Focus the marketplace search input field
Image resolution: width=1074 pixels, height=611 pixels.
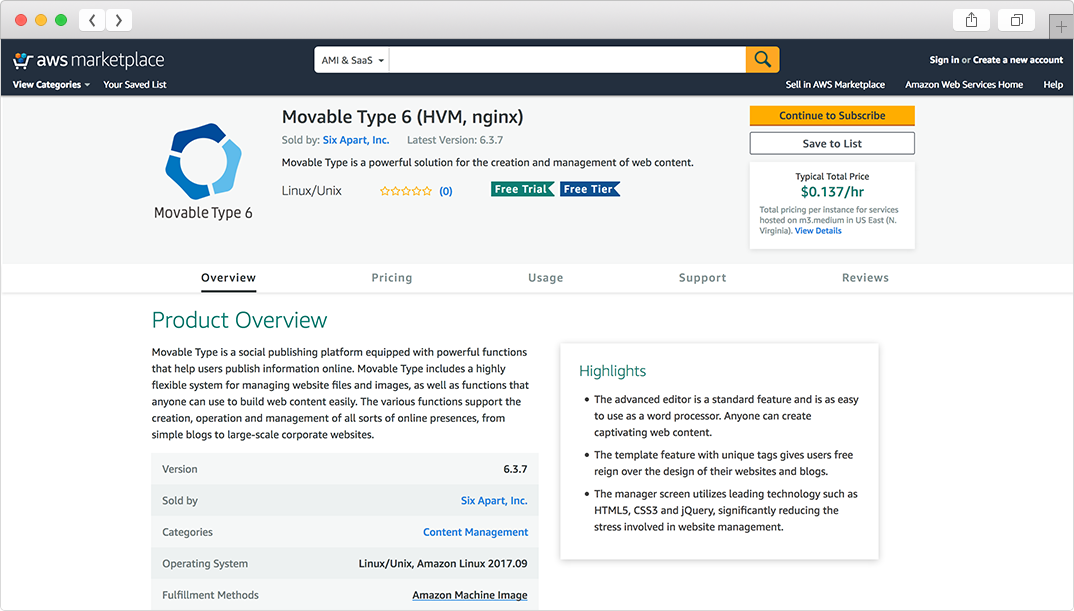pos(568,60)
